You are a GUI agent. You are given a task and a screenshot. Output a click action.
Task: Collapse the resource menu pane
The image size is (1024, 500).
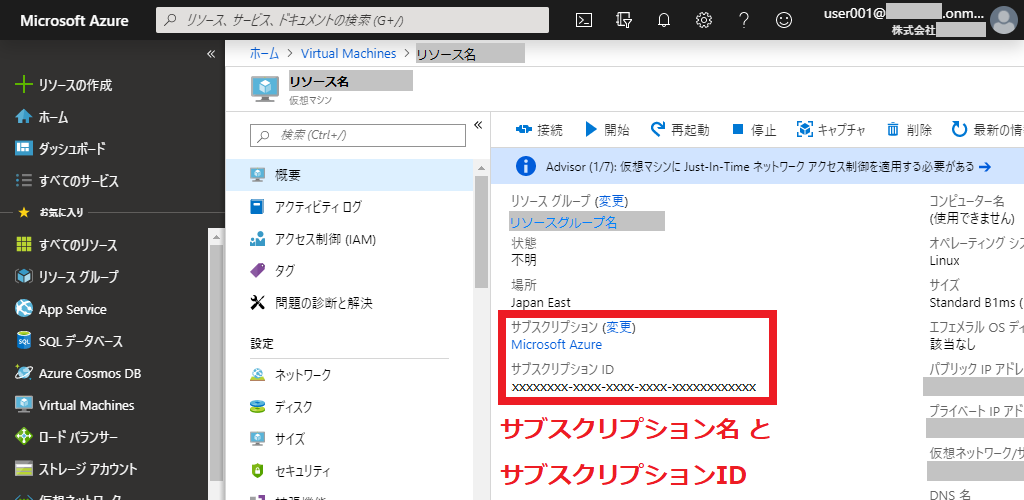(x=477, y=125)
